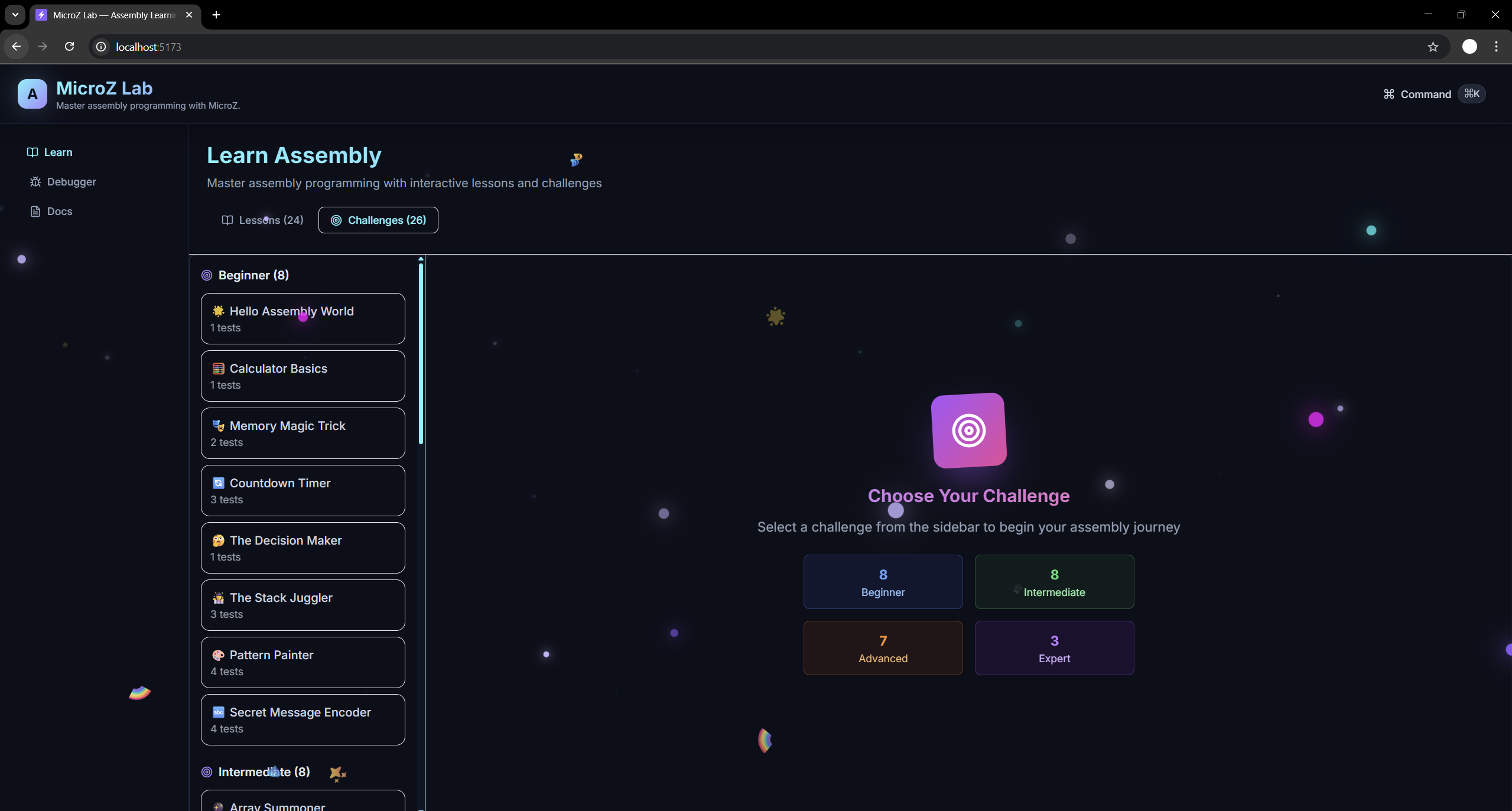The height and width of the screenshot is (811, 1512).
Task: Click the Advanced difficulty card
Action: click(x=883, y=648)
